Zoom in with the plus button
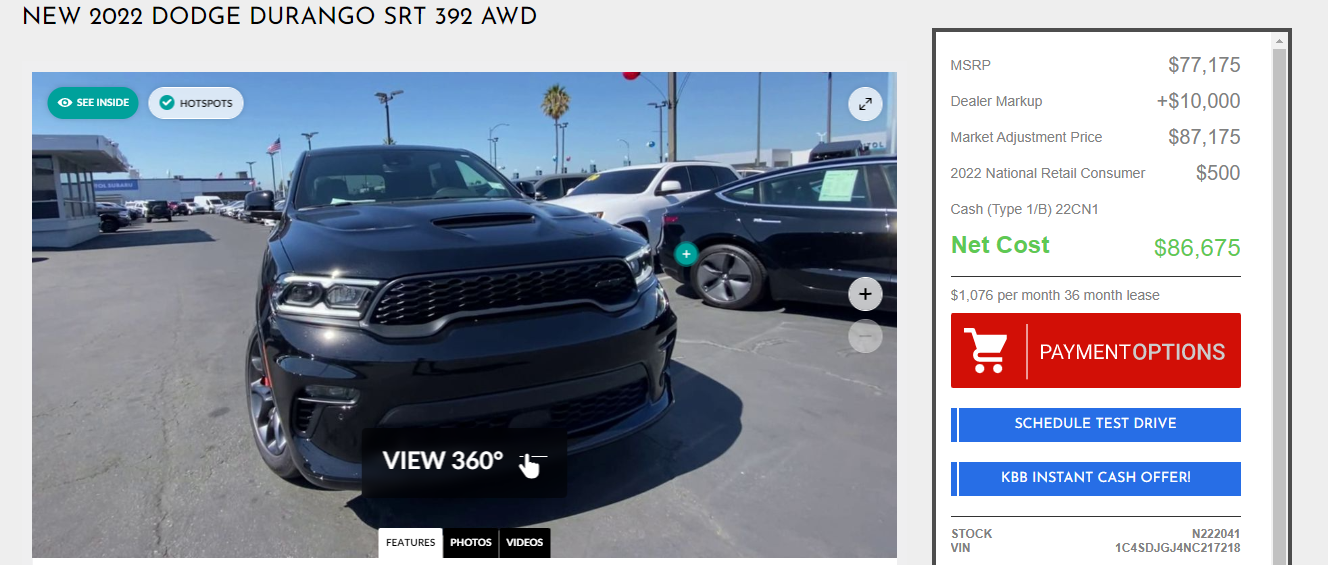This screenshot has height=565, width=1328. click(x=865, y=294)
